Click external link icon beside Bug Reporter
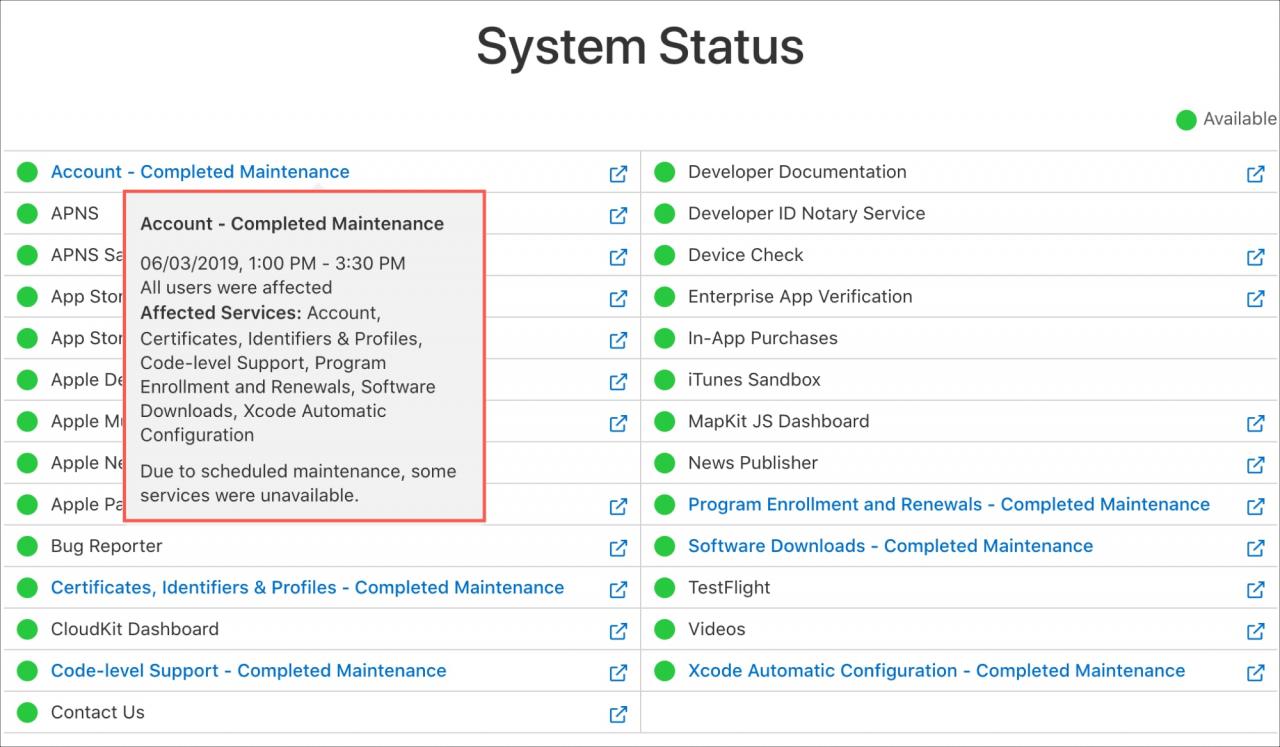The width and height of the screenshot is (1280, 747). tap(618, 548)
